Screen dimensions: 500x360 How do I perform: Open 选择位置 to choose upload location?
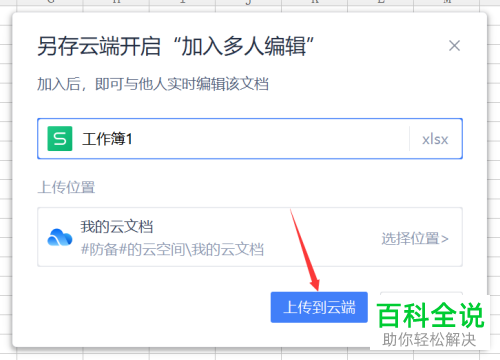[x=415, y=239]
